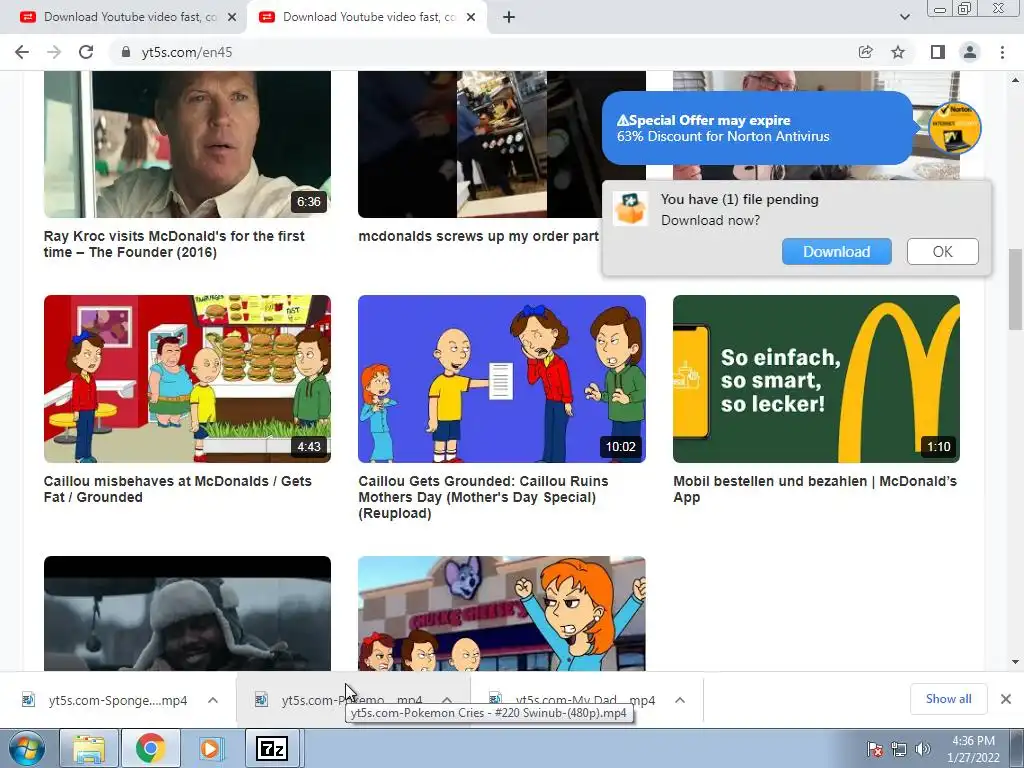Expand options for Pokemon mp4 download
Screen dimensions: 1024x768
[447, 700]
